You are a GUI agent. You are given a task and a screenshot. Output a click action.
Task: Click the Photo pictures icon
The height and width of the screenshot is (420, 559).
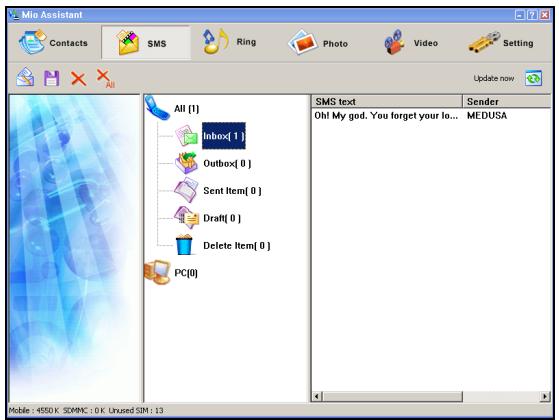(x=303, y=42)
